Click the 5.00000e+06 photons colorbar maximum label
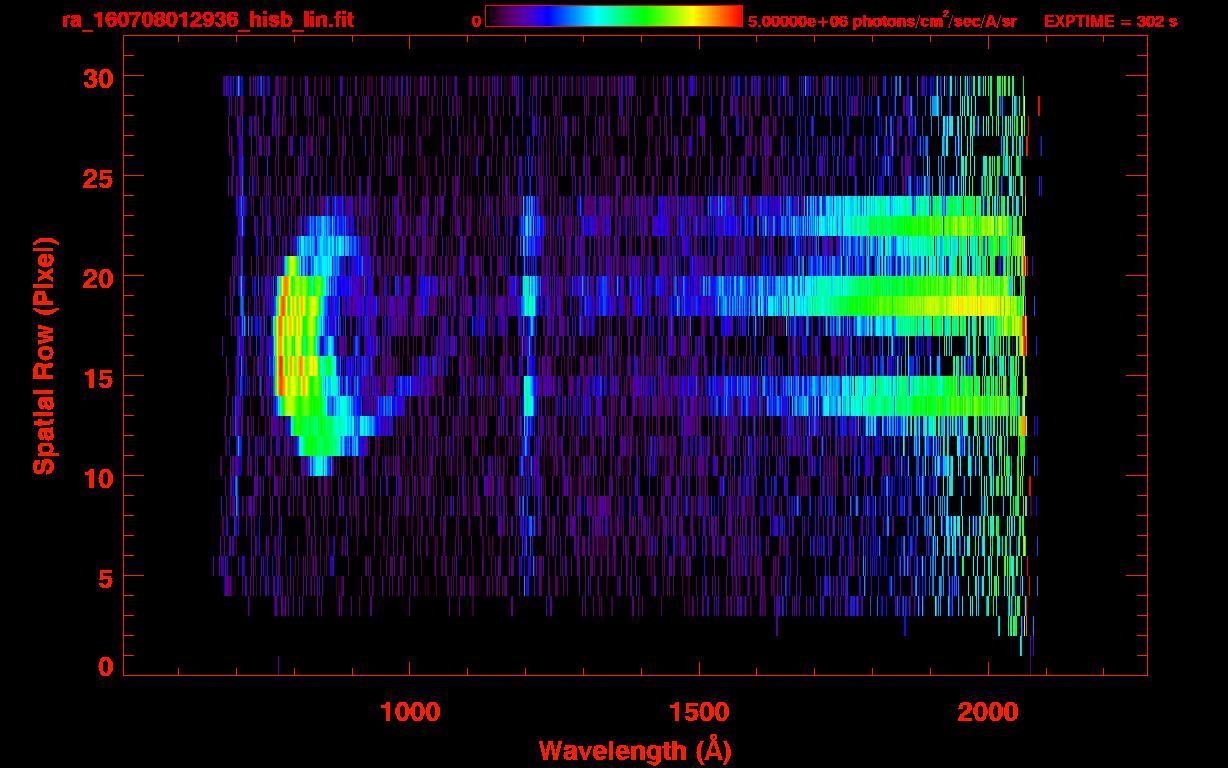 point(882,20)
